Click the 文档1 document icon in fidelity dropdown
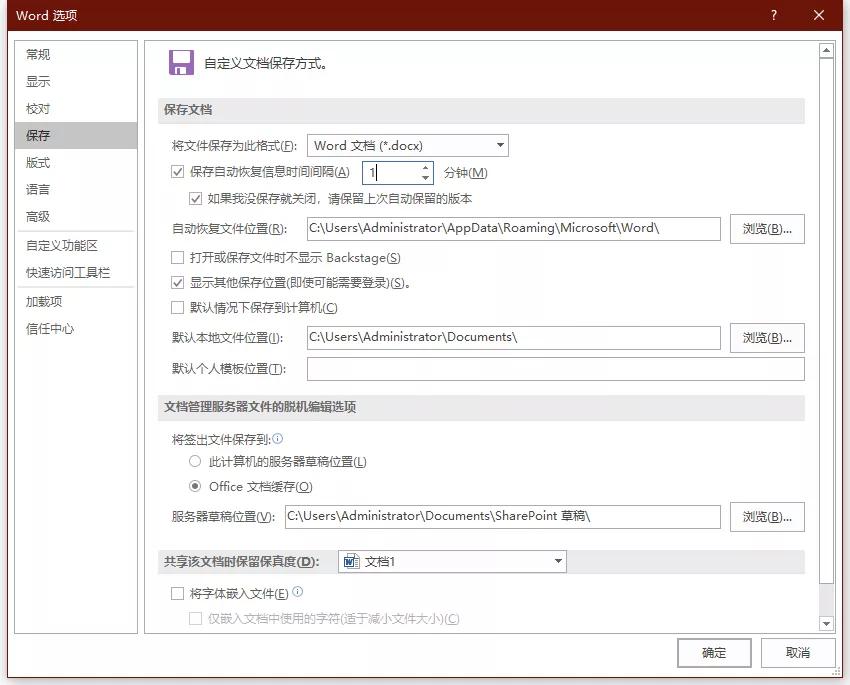The height and width of the screenshot is (685, 850). coord(350,561)
